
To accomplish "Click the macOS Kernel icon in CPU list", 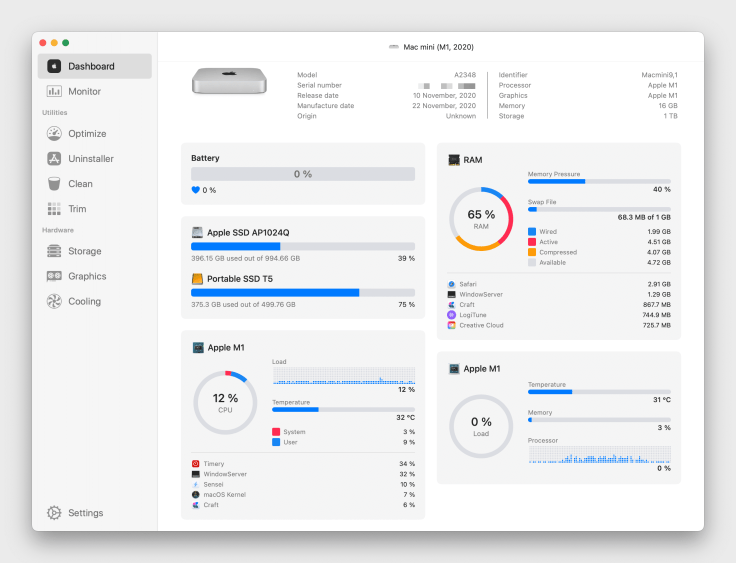I will click(196, 495).
